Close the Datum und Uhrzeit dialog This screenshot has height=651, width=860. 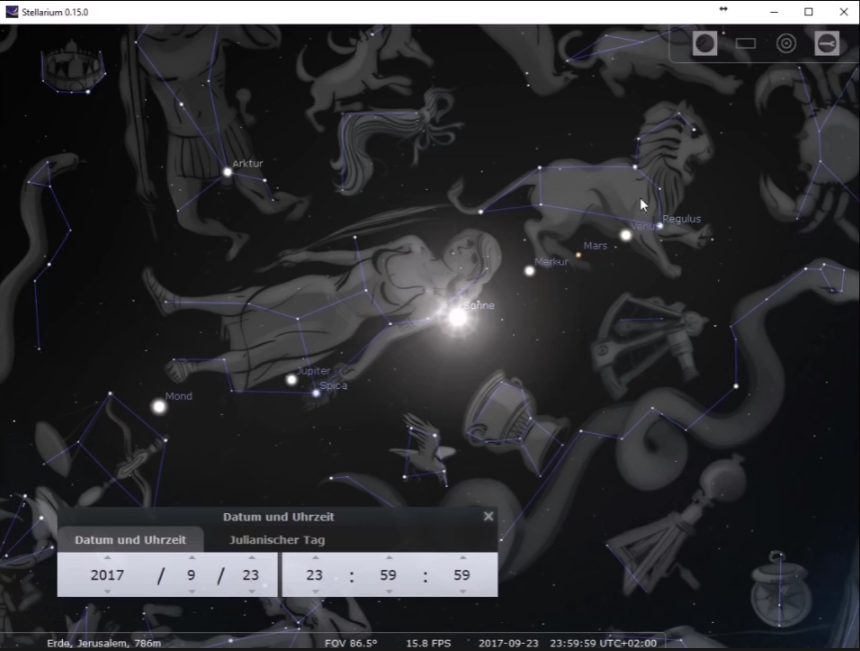point(489,516)
